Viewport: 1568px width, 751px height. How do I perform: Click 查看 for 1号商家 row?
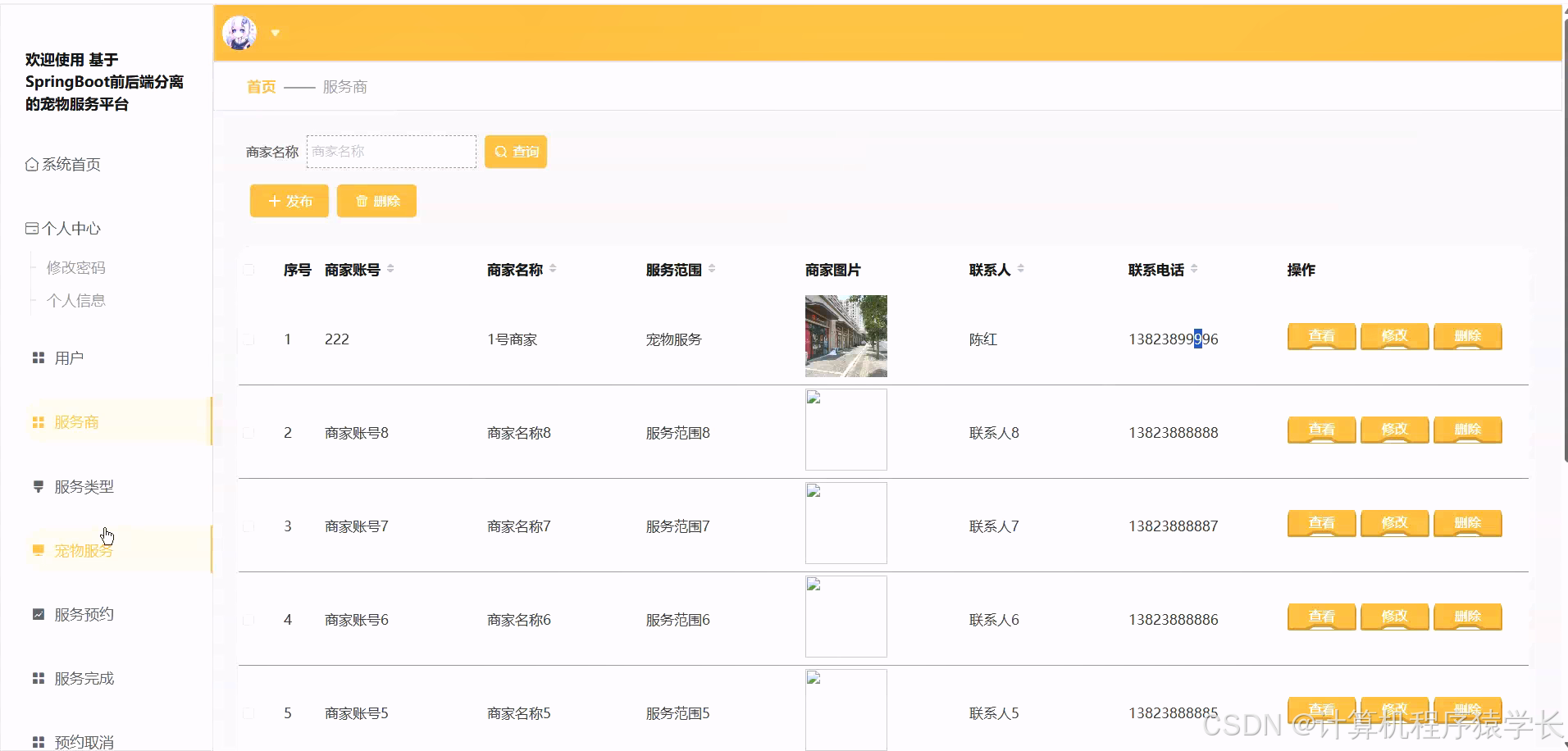[1321, 336]
